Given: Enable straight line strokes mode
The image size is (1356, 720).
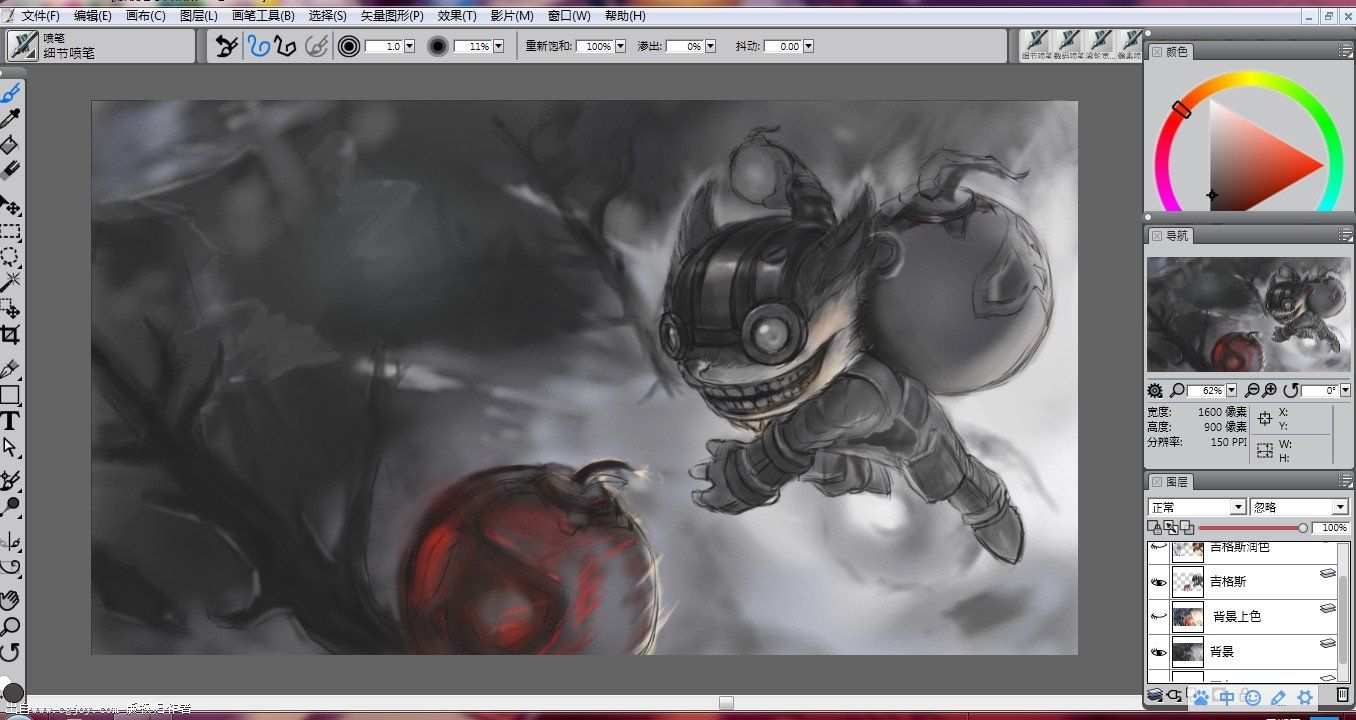Looking at the screenshot, I should (x=285, y=46).
